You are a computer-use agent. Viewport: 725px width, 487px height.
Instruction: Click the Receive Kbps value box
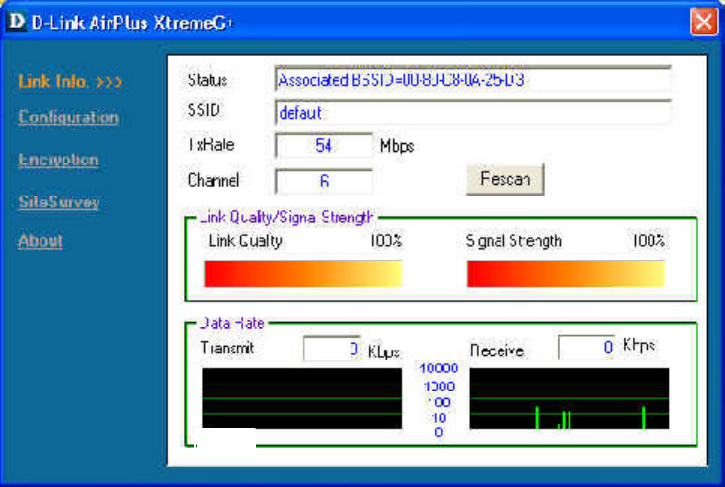click(x=587, y=347)
